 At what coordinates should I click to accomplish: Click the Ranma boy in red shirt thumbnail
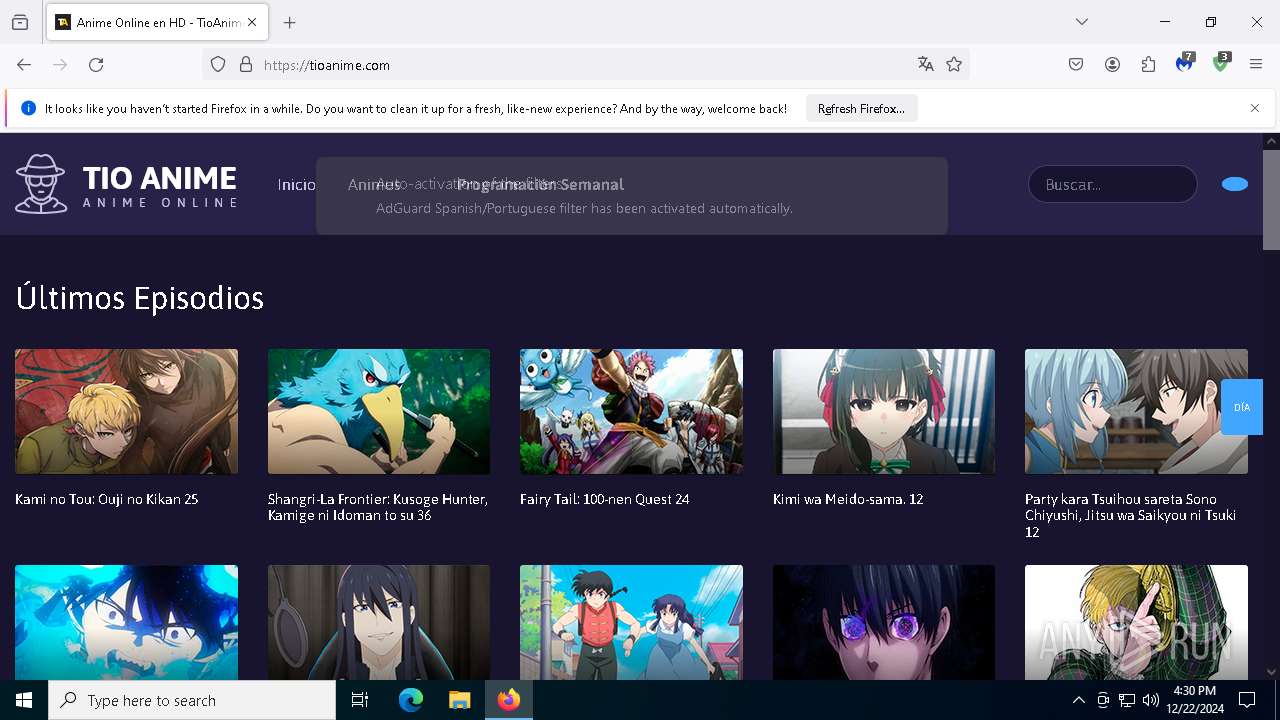(631, 622)
